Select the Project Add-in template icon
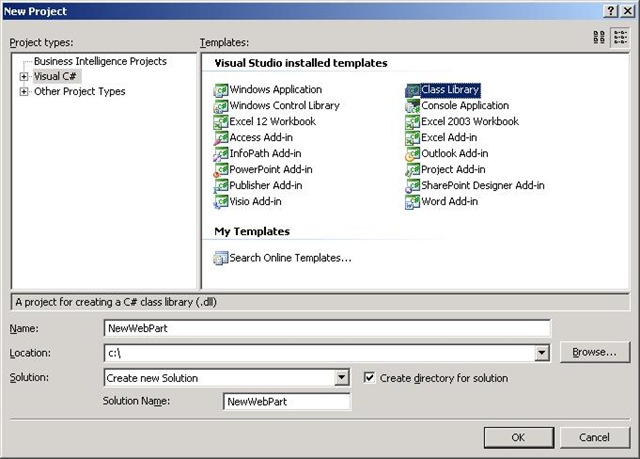This screenshot has width=640, height=459. tap(413, 170)
